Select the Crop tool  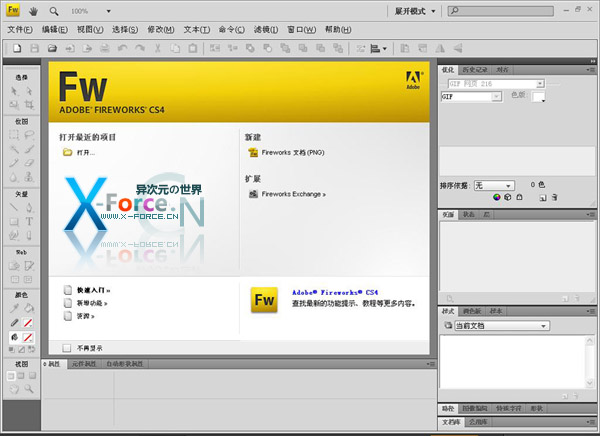pyautogui.click(x=29, y=105)
